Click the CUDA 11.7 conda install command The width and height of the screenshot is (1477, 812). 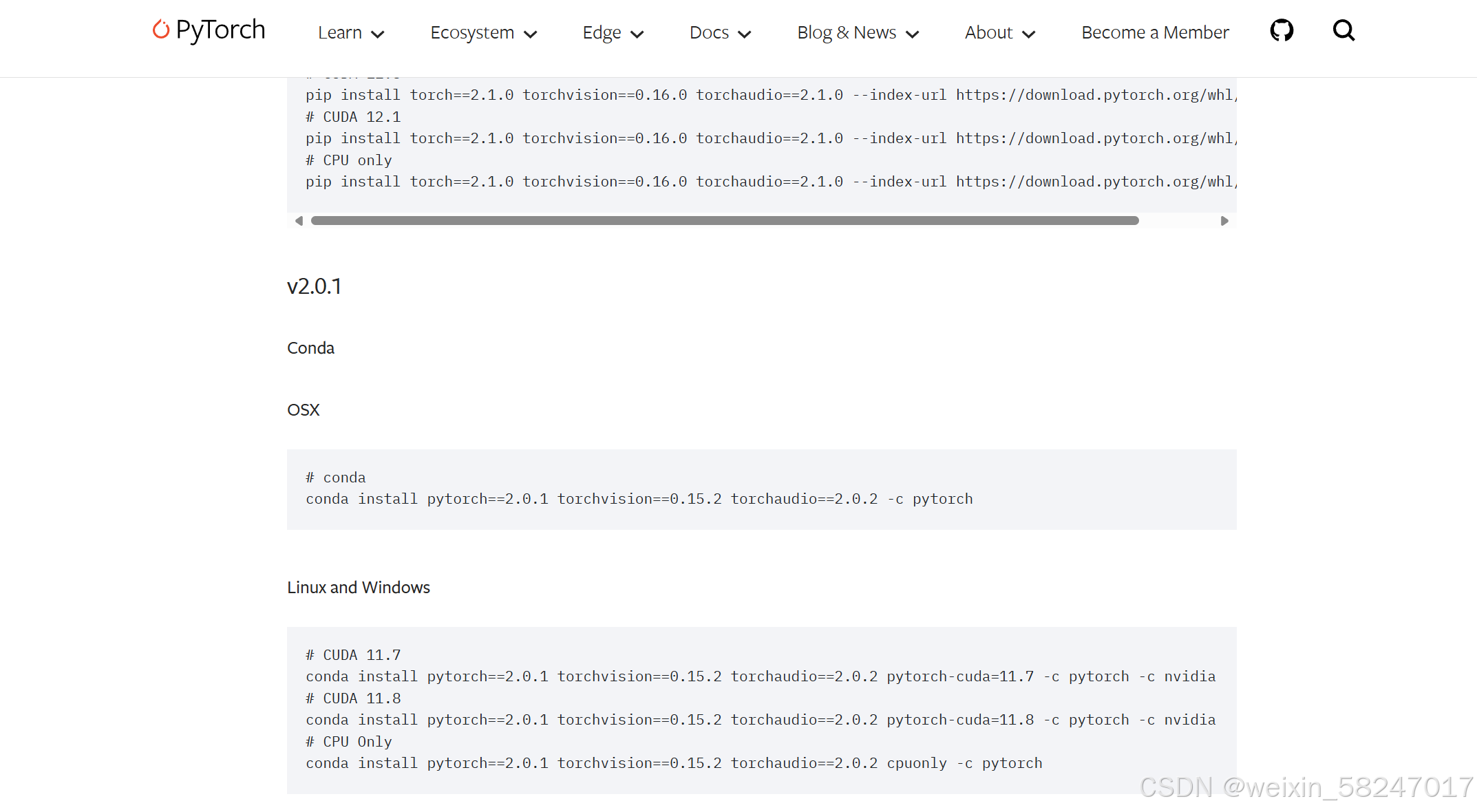760,676
